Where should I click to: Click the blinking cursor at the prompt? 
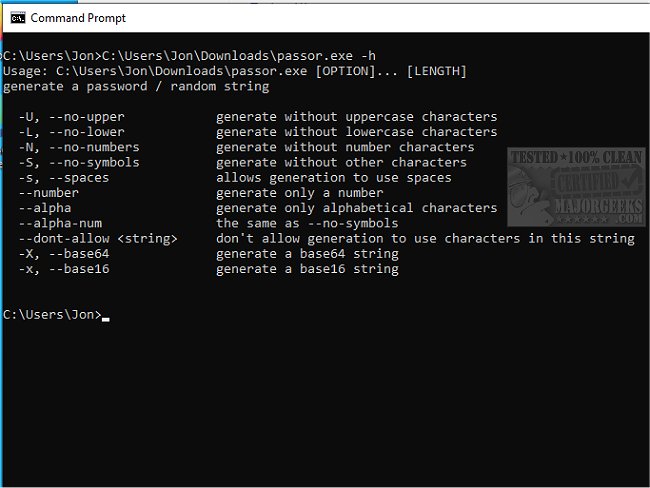tap(105, 318)
